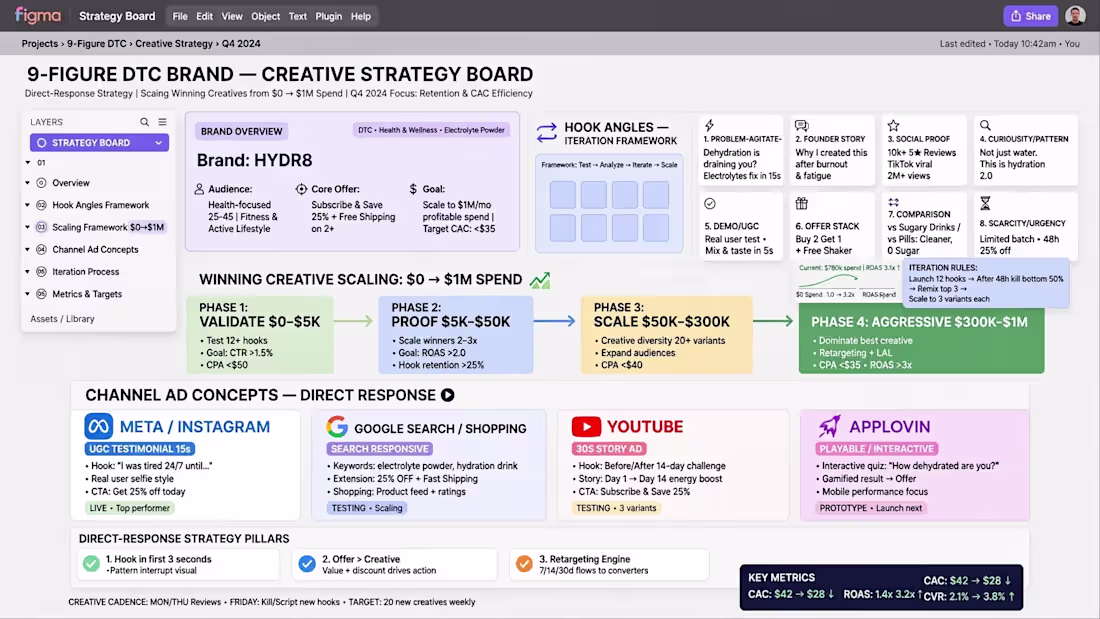Click the Search Responsive tag
1100x619 pixels.
[x=380, y=448]
